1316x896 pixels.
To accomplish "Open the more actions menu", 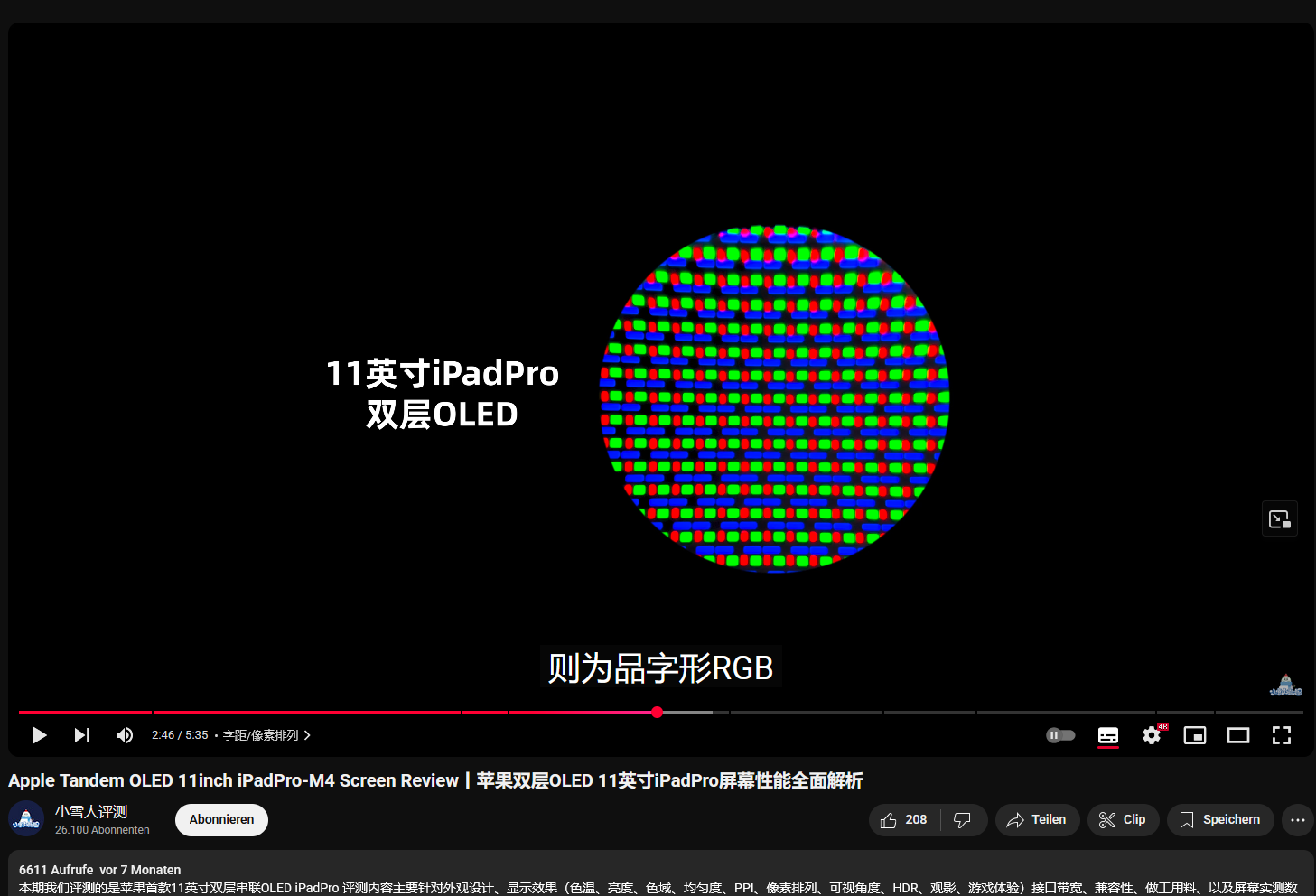I will coord(1298,819).
